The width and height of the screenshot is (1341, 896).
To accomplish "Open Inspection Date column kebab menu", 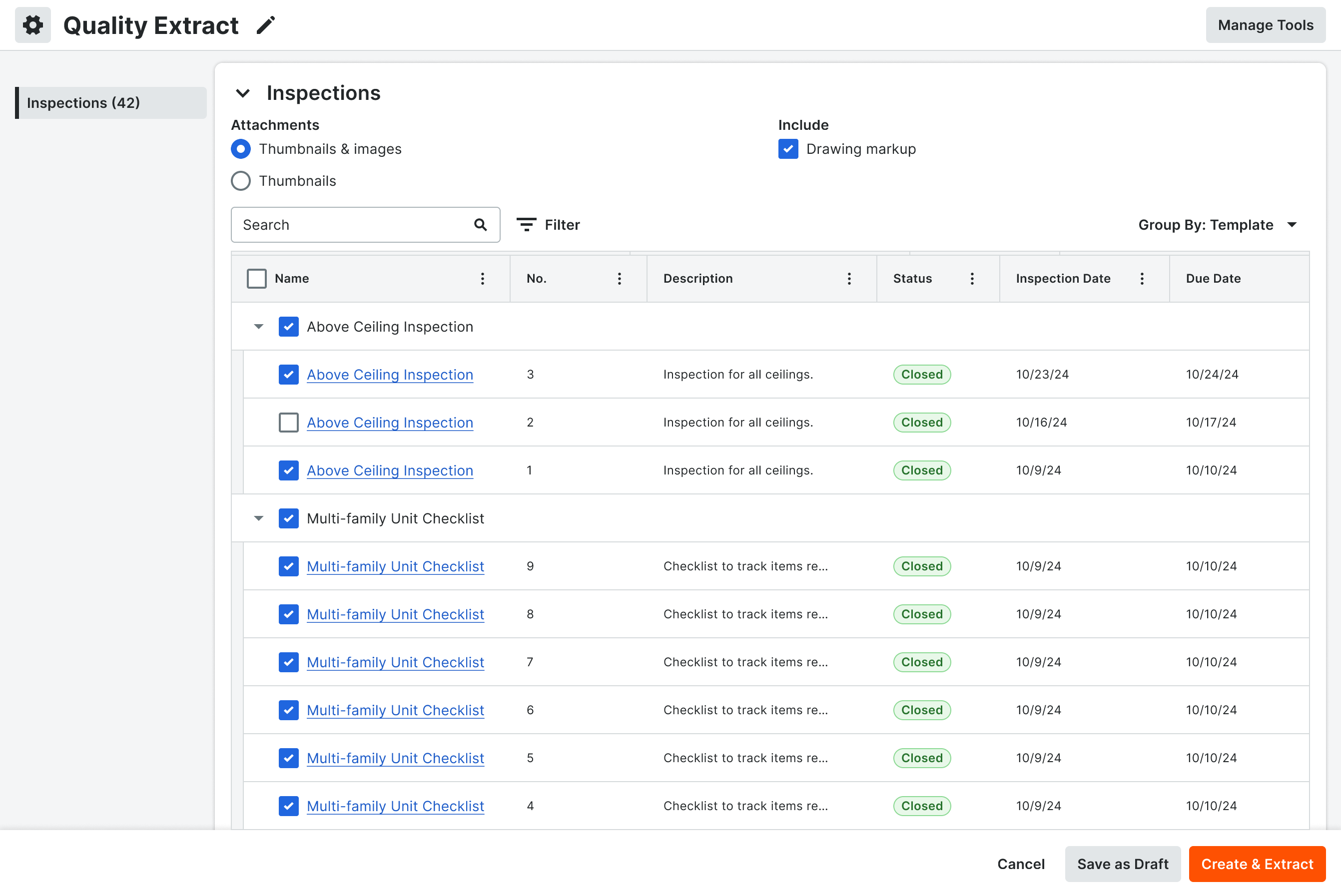I will pyautogui.click(x=1142, y=278).
